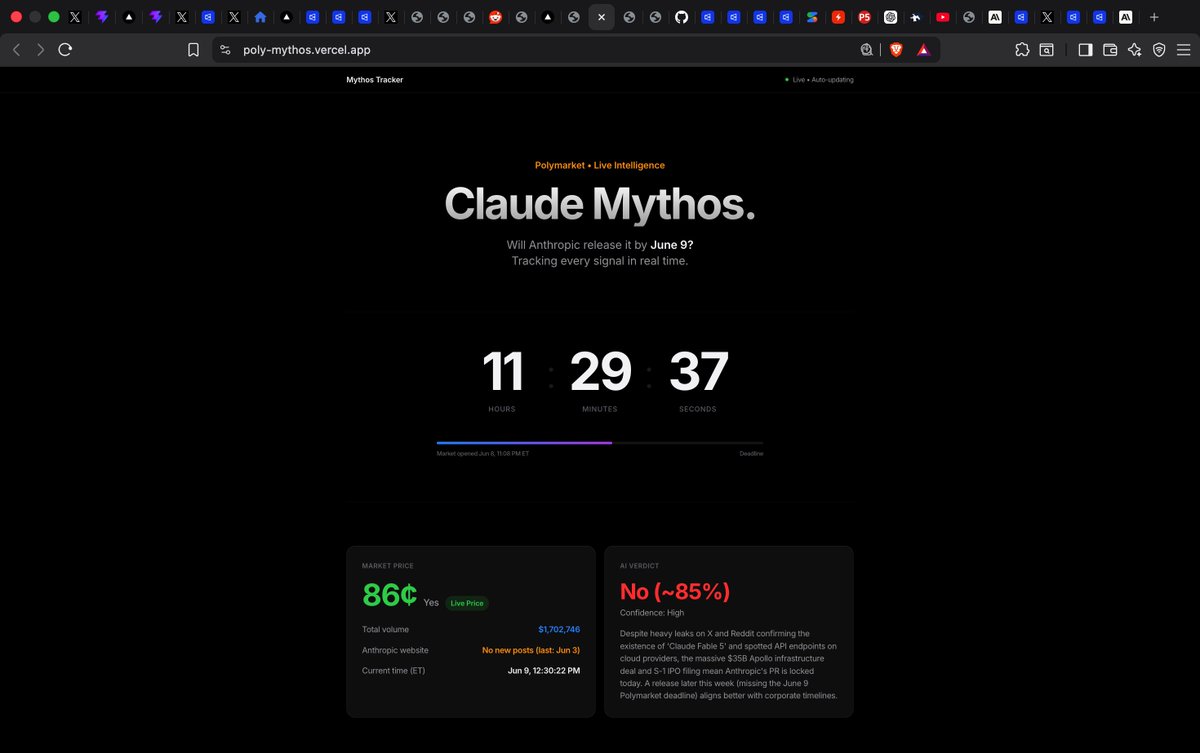
Task: Click Polymarket • Live Intelligence orange label
Action: click(600, 165)
